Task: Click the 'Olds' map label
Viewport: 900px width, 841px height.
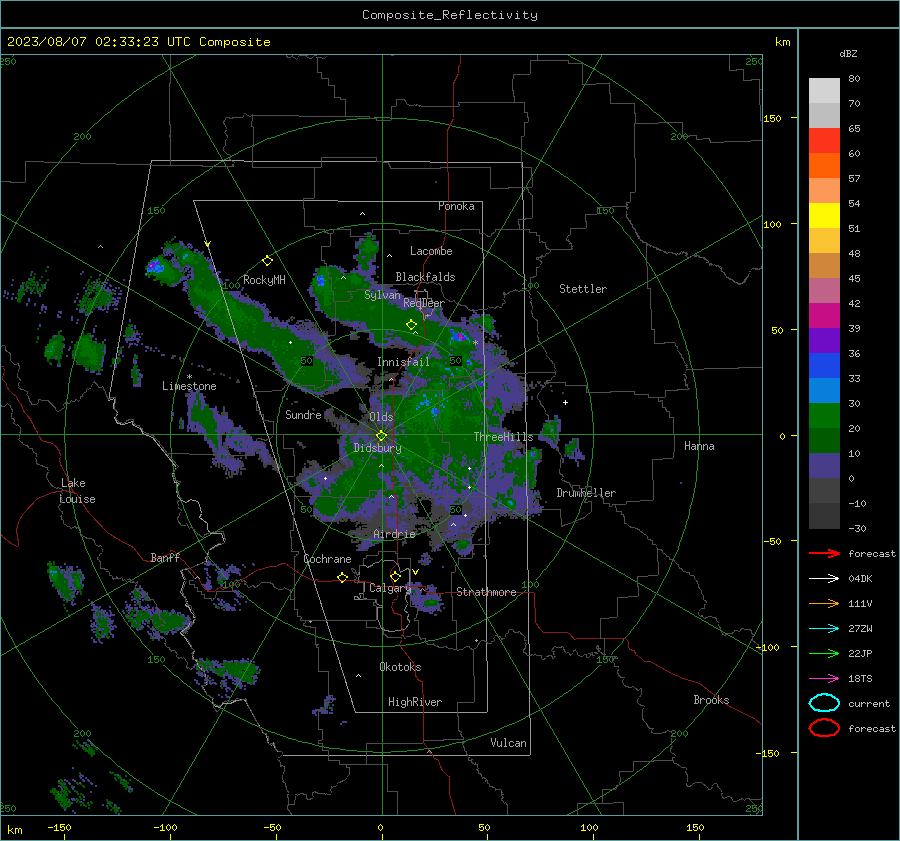Action: (x=381, y=417)
